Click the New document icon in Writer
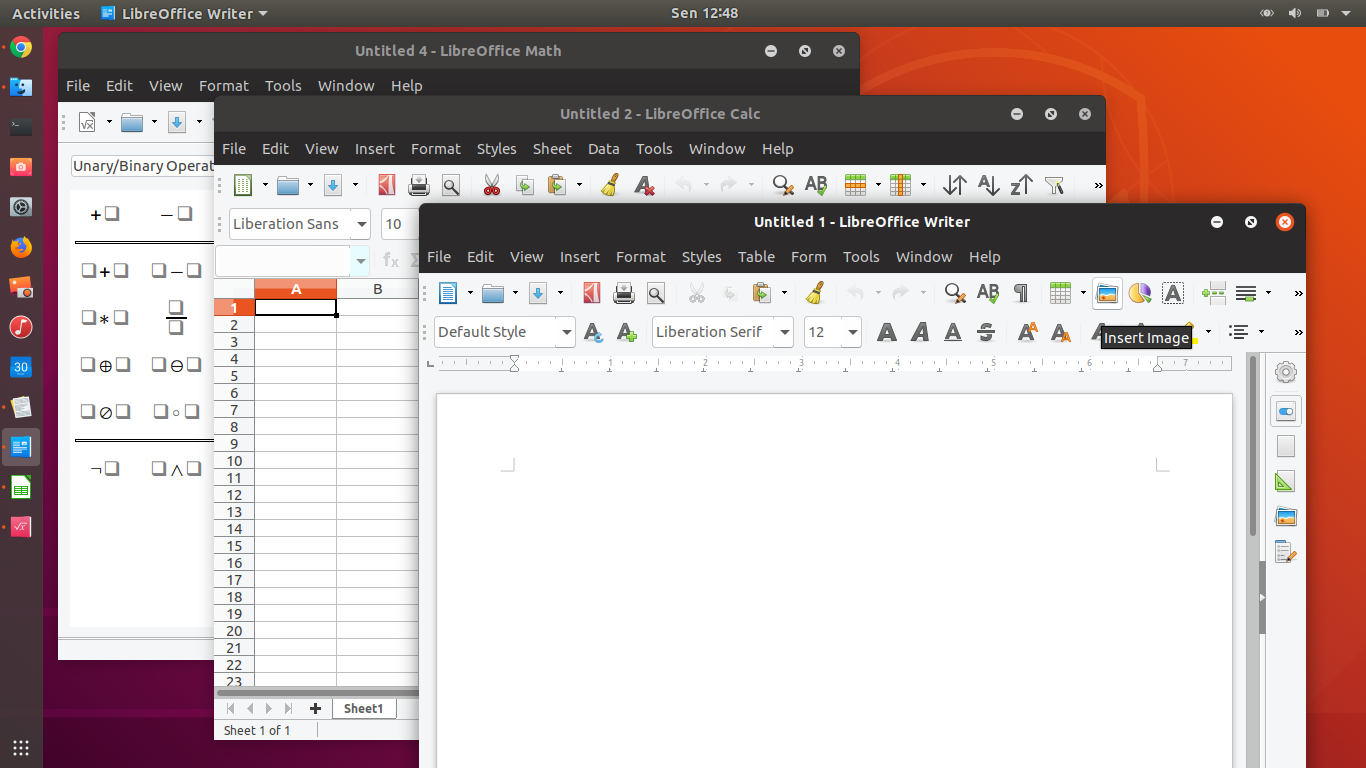 pos(448,293)
